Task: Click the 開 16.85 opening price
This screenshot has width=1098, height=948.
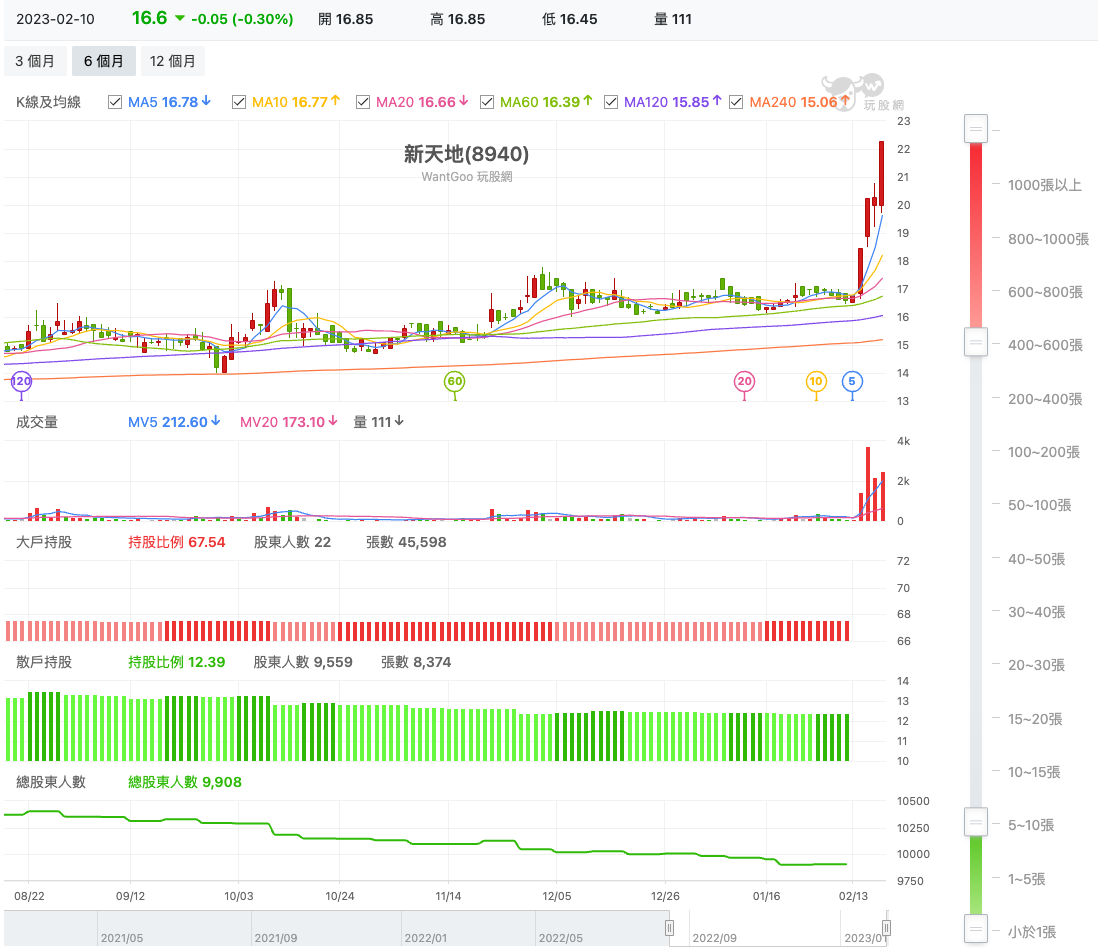Action: (346, 20)
